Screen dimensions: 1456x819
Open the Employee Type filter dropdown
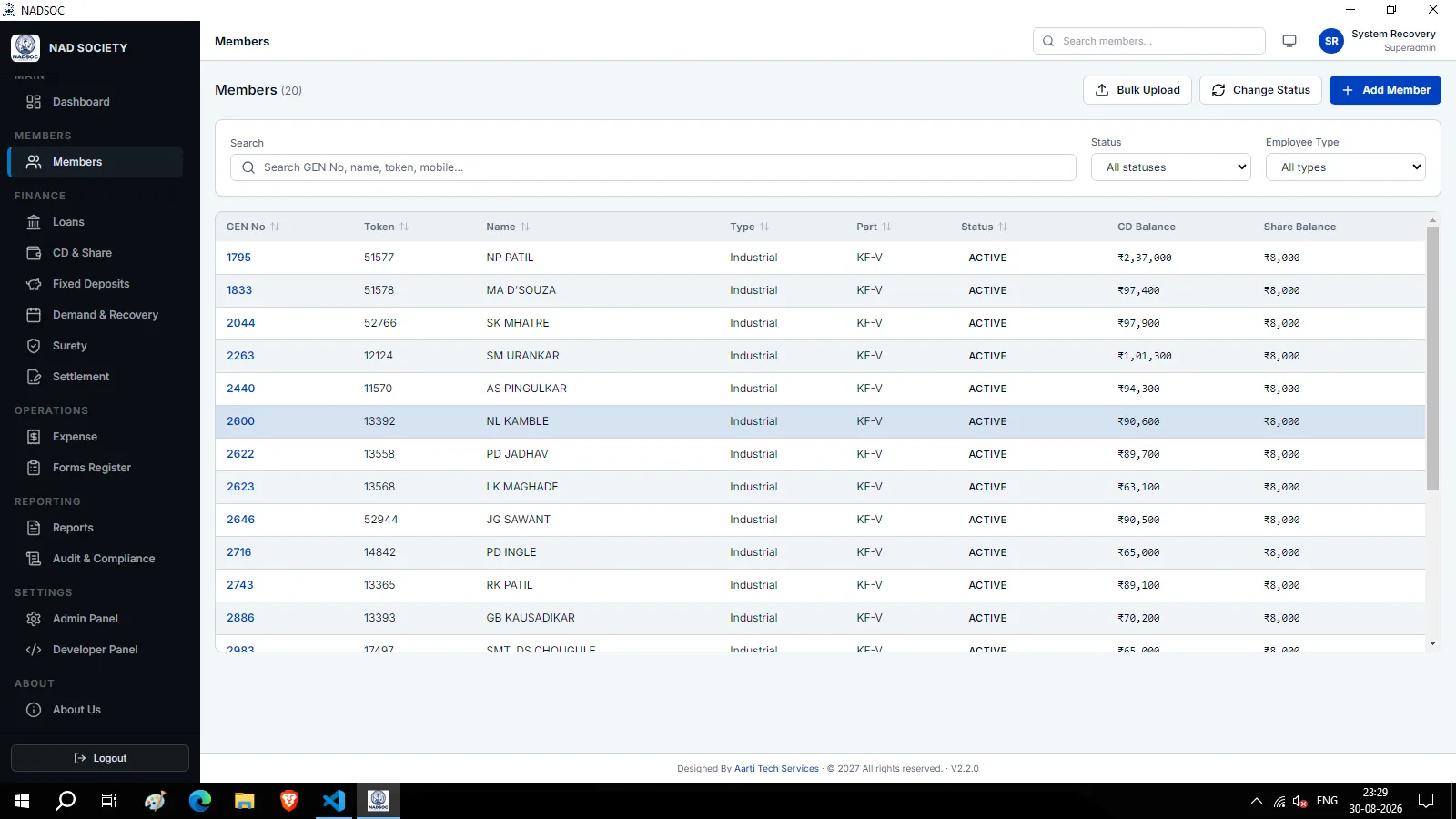(x=1346, y=167)
